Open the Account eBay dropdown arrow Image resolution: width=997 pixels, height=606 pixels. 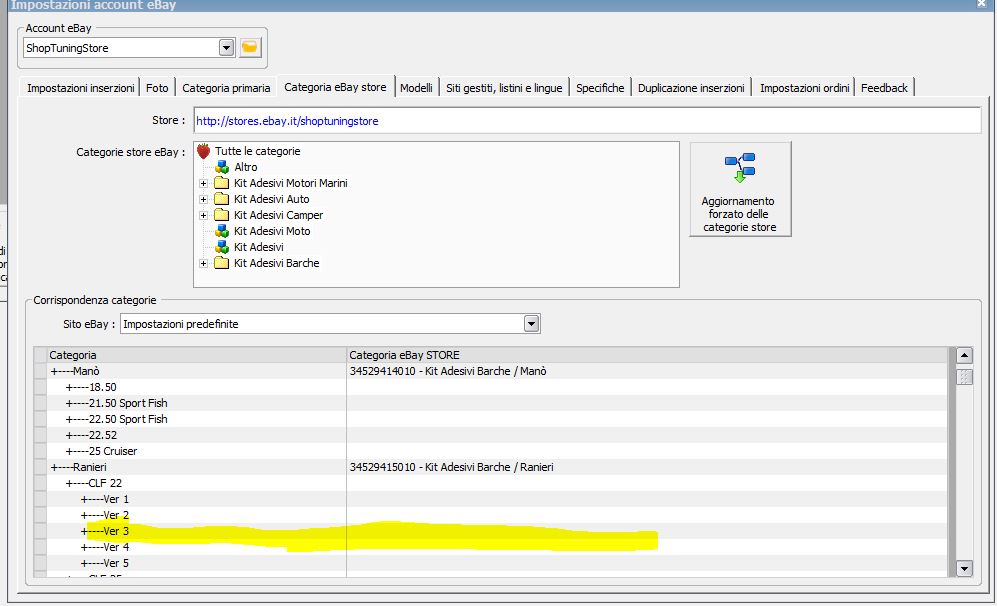pyautogui.click(x=226, y=48)
